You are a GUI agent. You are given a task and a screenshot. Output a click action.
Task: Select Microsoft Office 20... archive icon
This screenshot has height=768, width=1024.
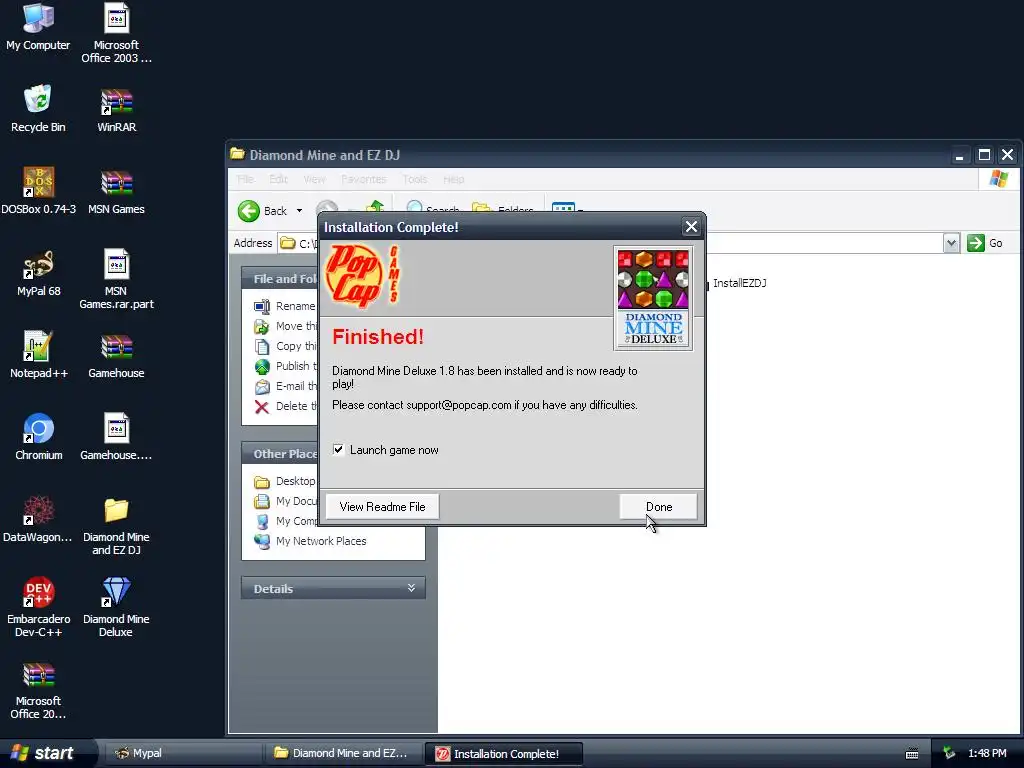tap(38, 690)
